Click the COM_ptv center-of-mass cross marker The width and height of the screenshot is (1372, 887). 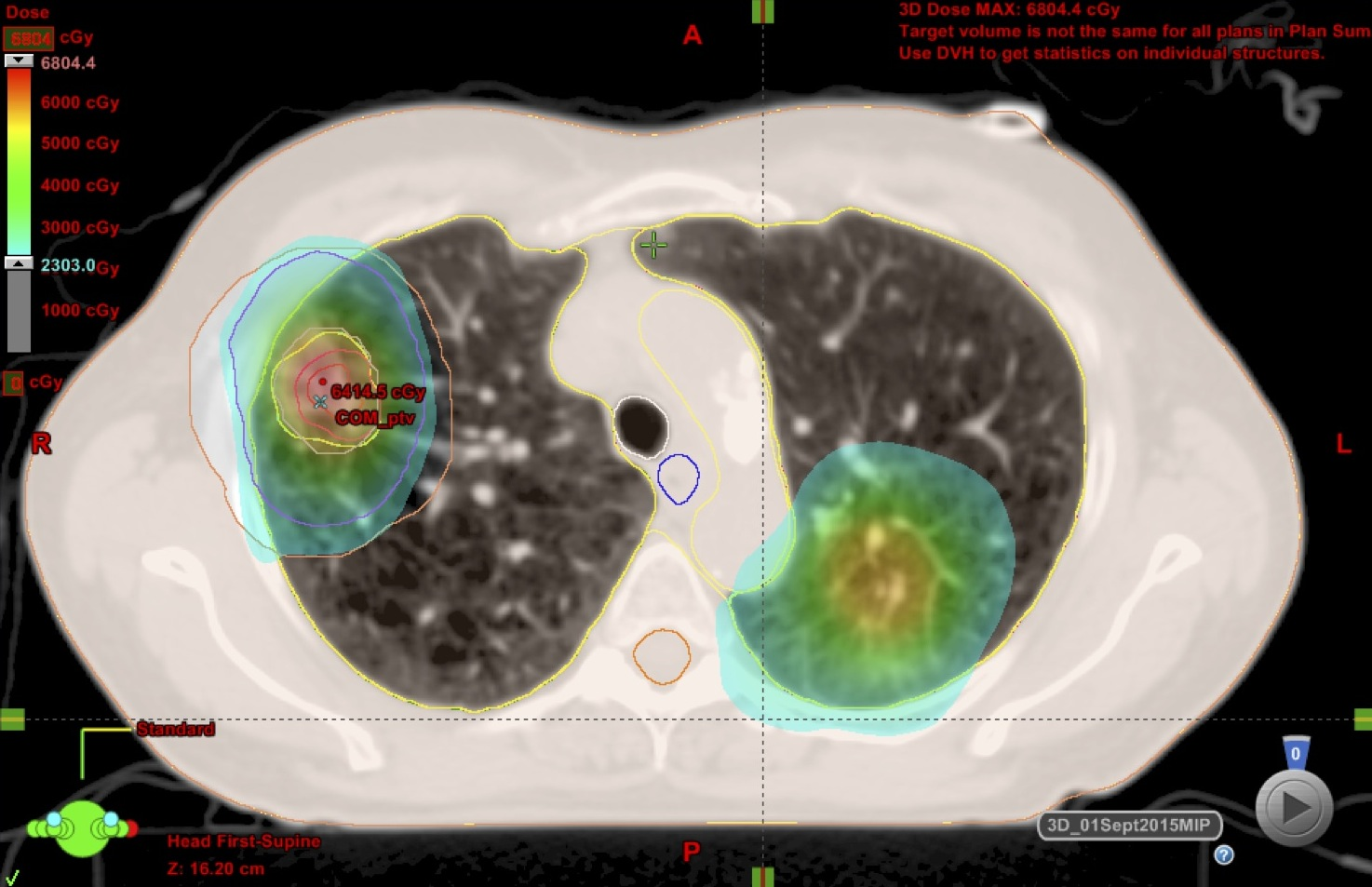tap(320, 402)
